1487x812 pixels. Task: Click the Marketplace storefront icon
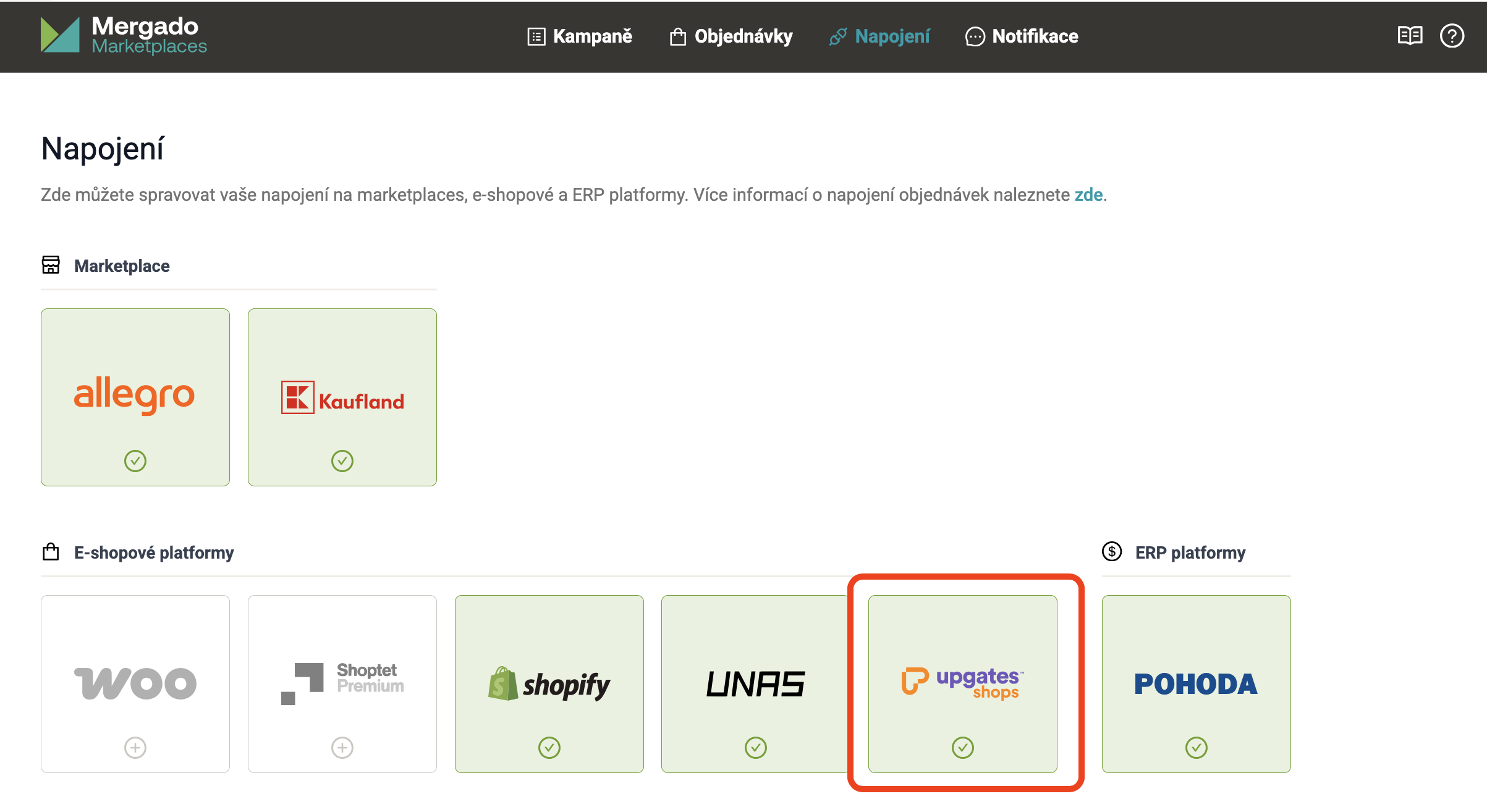[x=51, y=265]
